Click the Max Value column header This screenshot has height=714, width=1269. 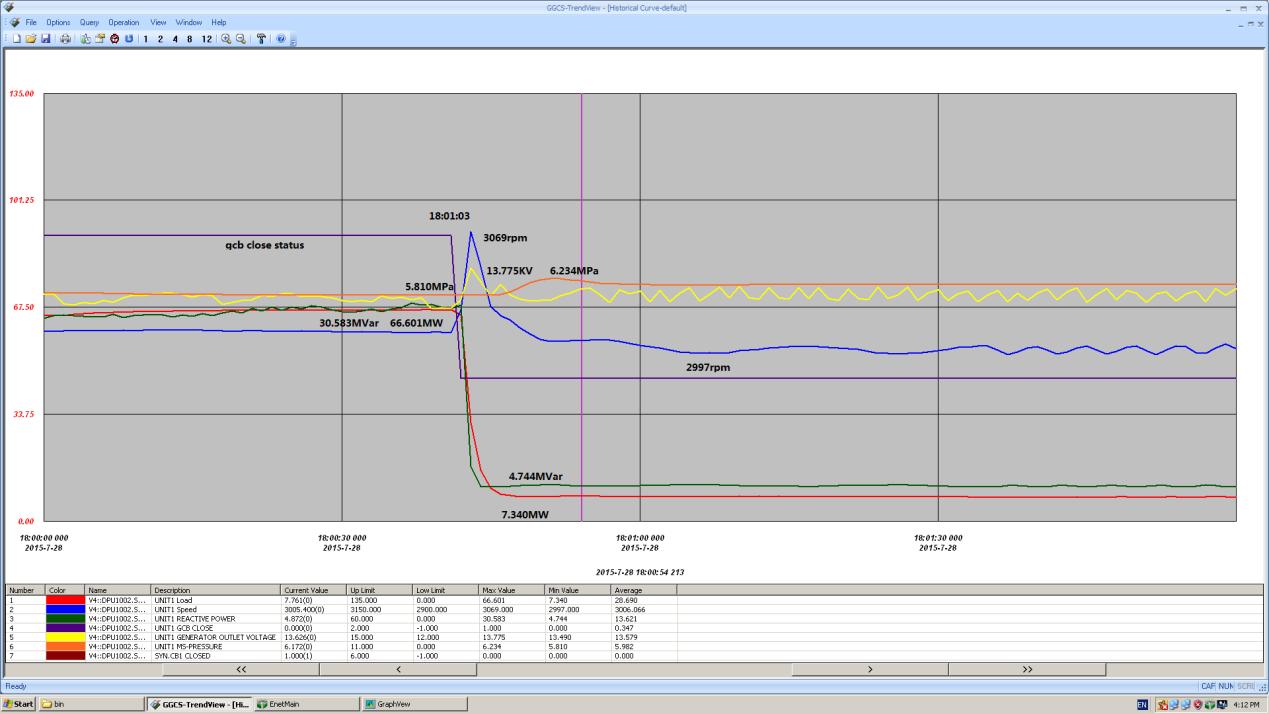coord(512,591)
